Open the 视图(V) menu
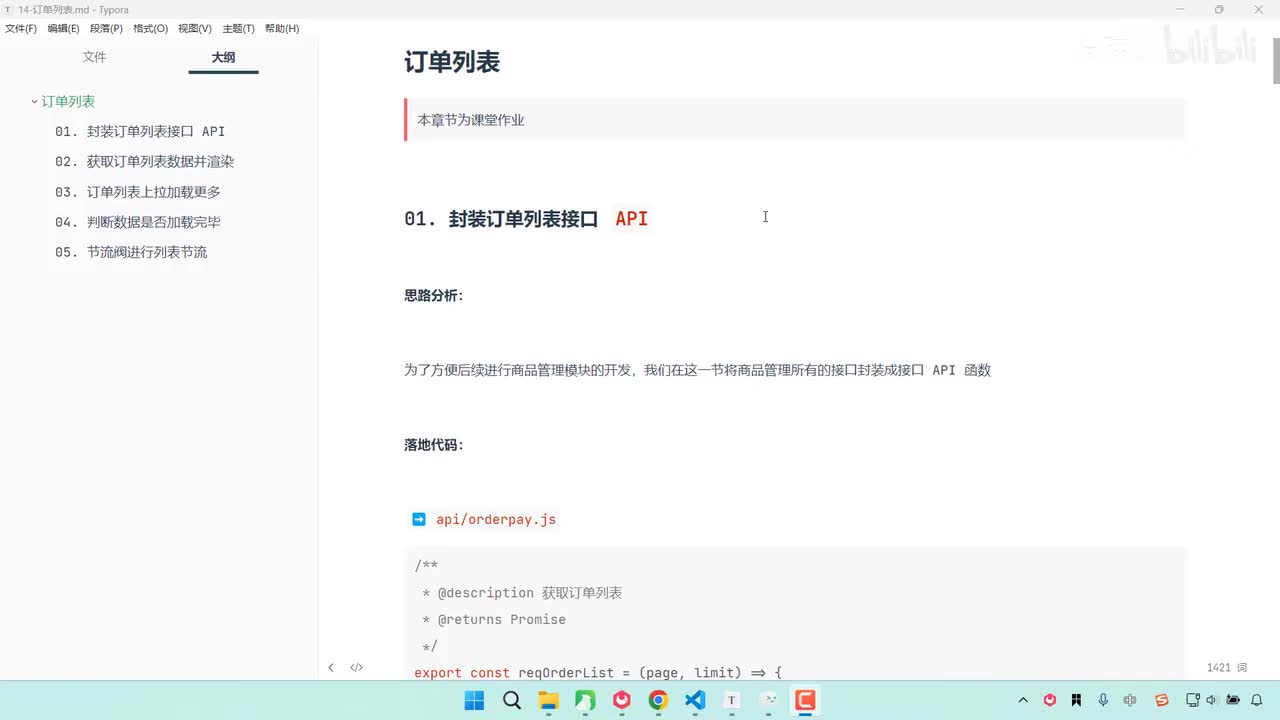 (195, 29)
